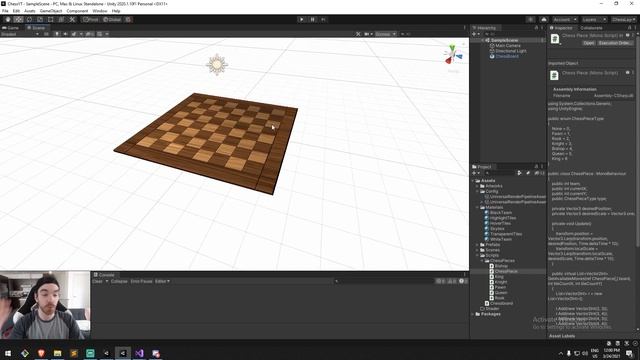Viewport: 640px width, 360px height.
Task: Toggle grid snapping icon
Action: (x=128, y=19)
